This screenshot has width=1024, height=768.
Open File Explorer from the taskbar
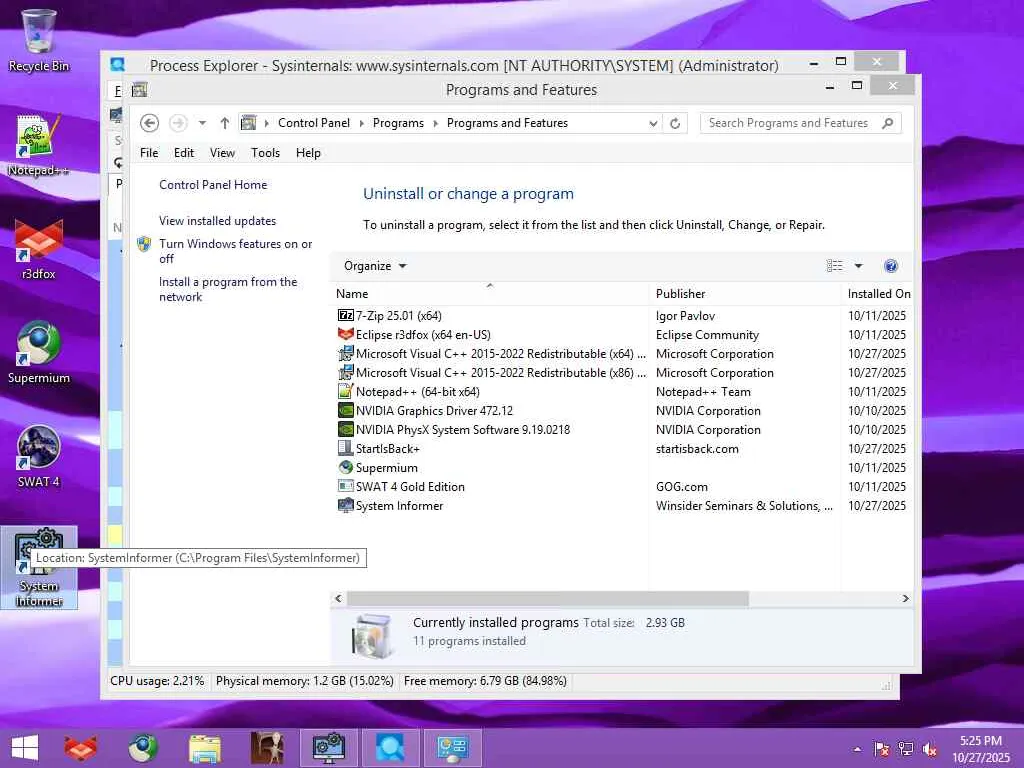click(x=204, y=748)
